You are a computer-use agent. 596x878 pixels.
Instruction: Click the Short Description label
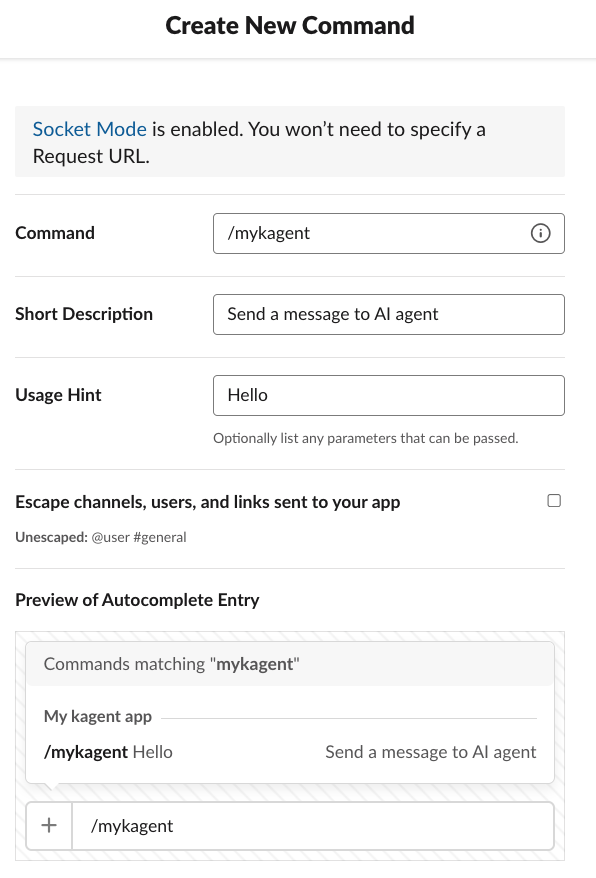tap(84, 314)
